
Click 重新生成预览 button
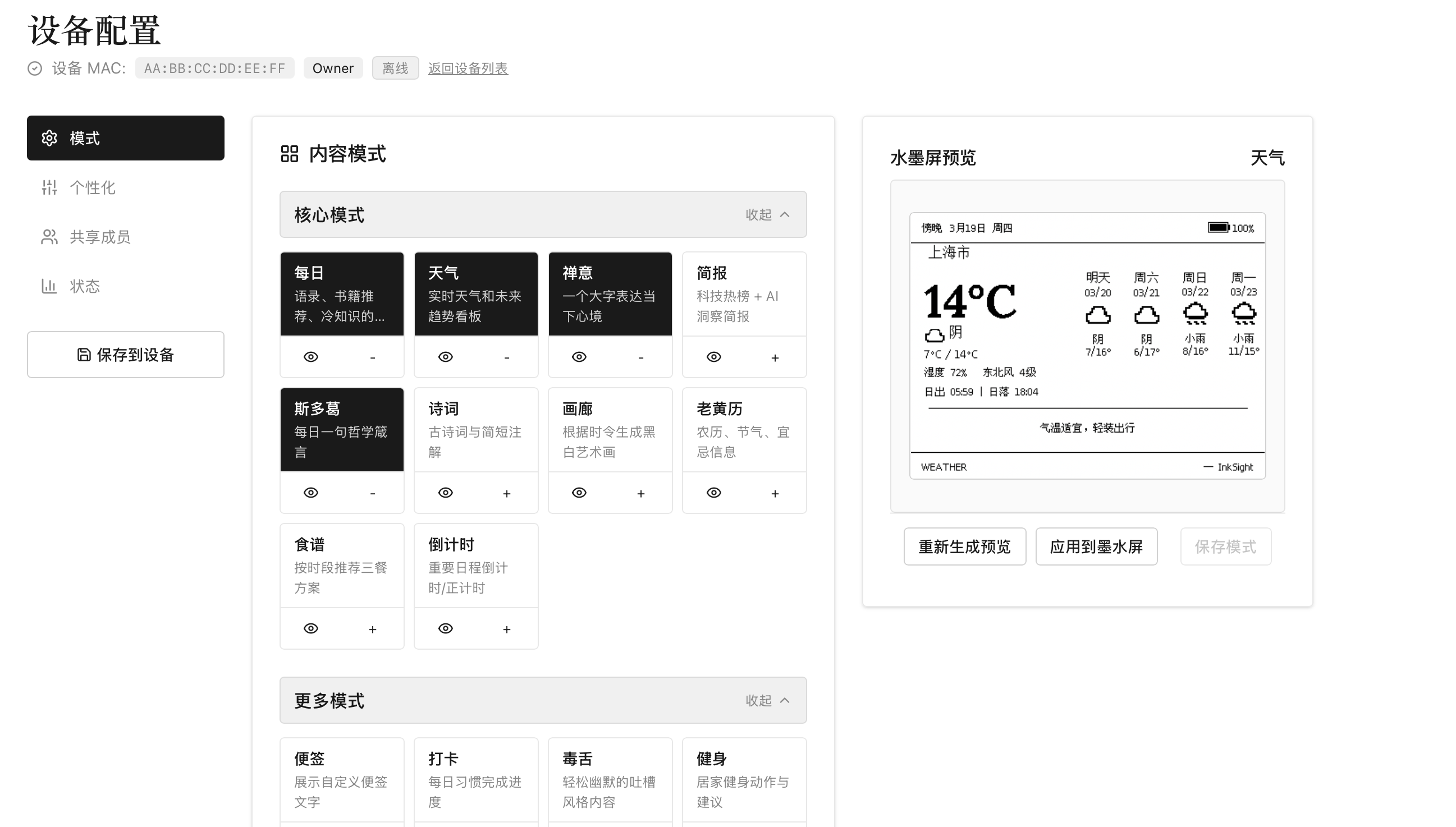point(964,546)
